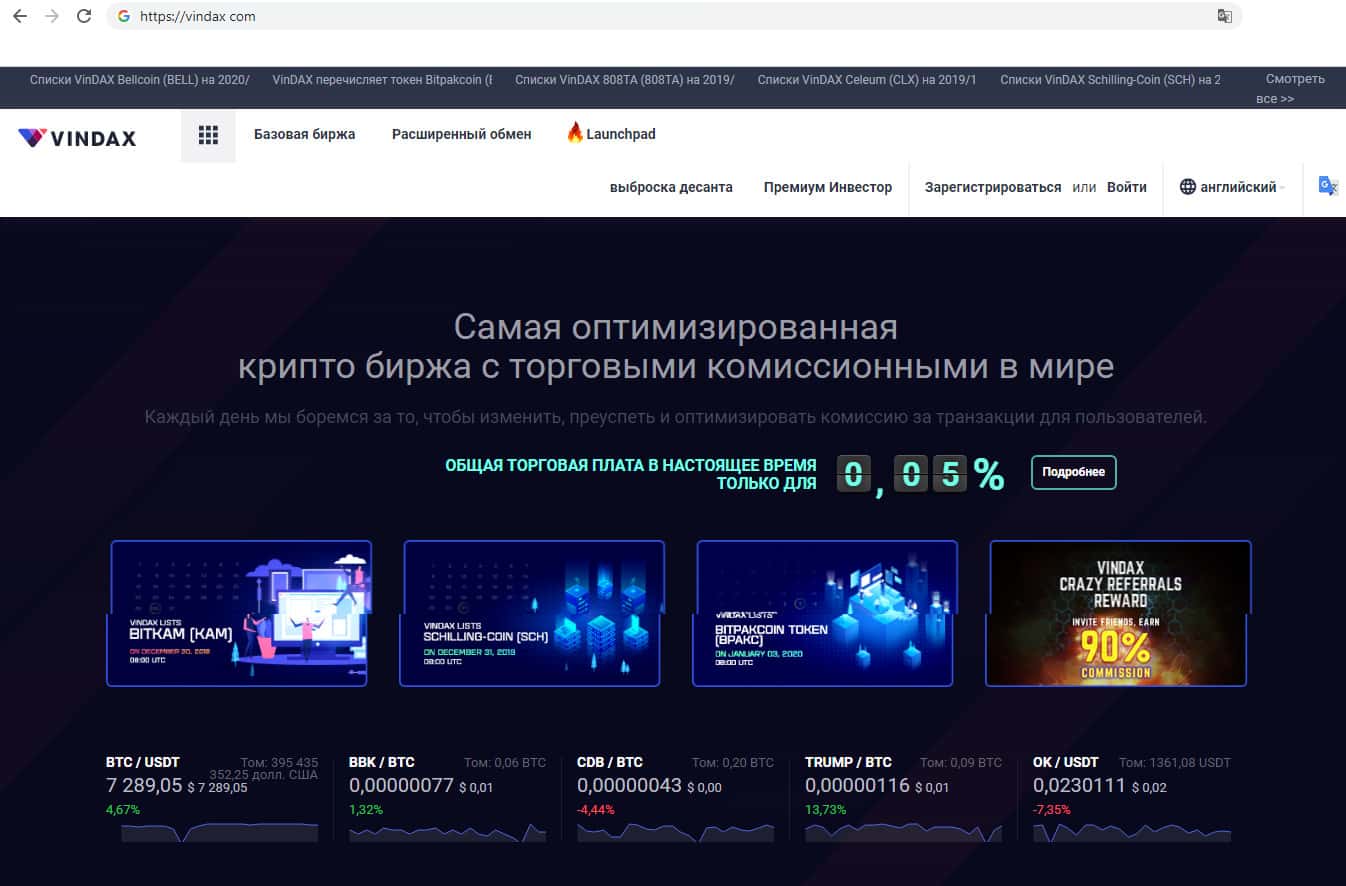1346x886 pixels.
Task: Click the Смотреть все link
Action: point(1290,88)
